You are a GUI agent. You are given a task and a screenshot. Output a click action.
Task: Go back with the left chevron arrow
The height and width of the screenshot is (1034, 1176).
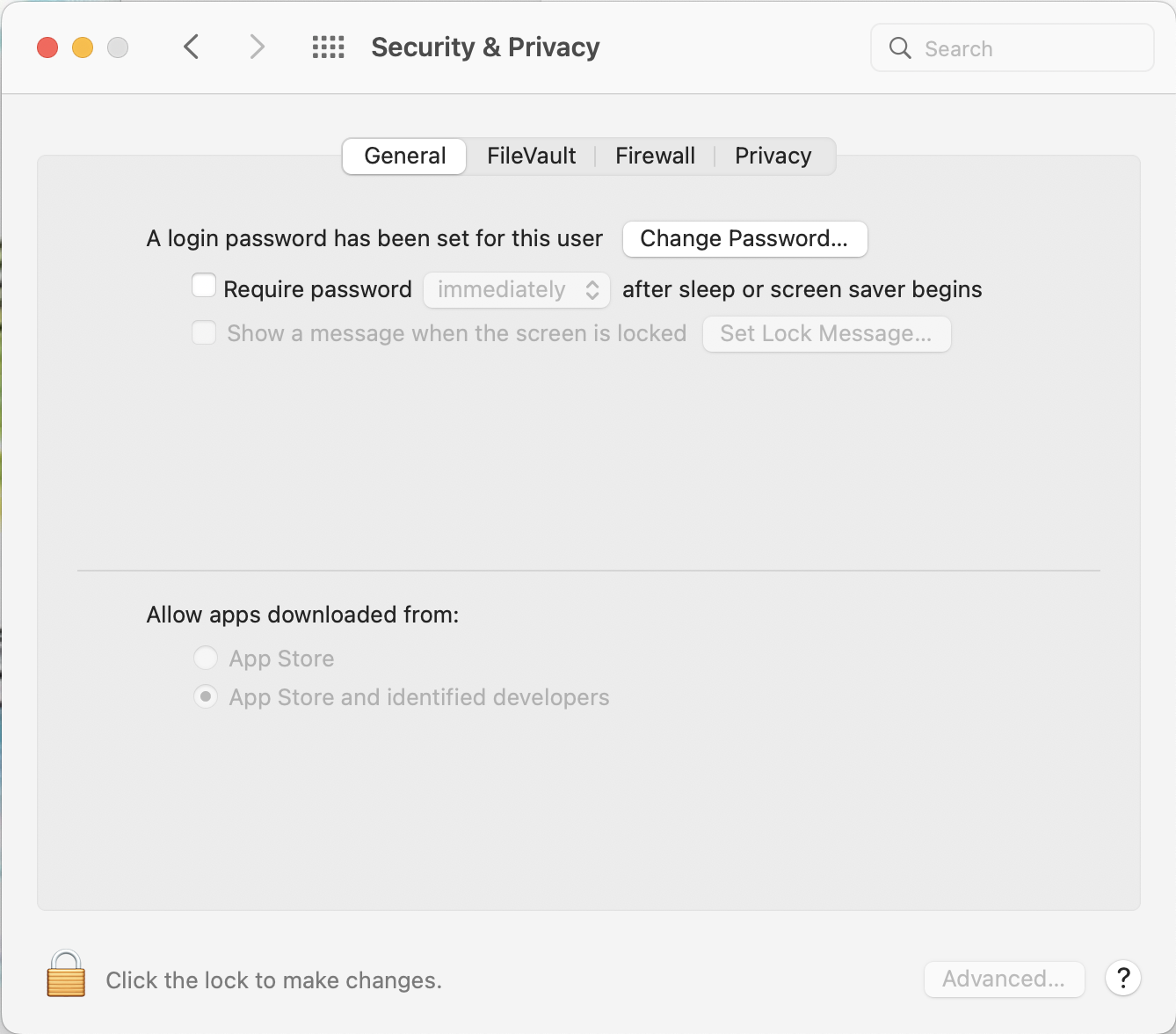[191, 47]
